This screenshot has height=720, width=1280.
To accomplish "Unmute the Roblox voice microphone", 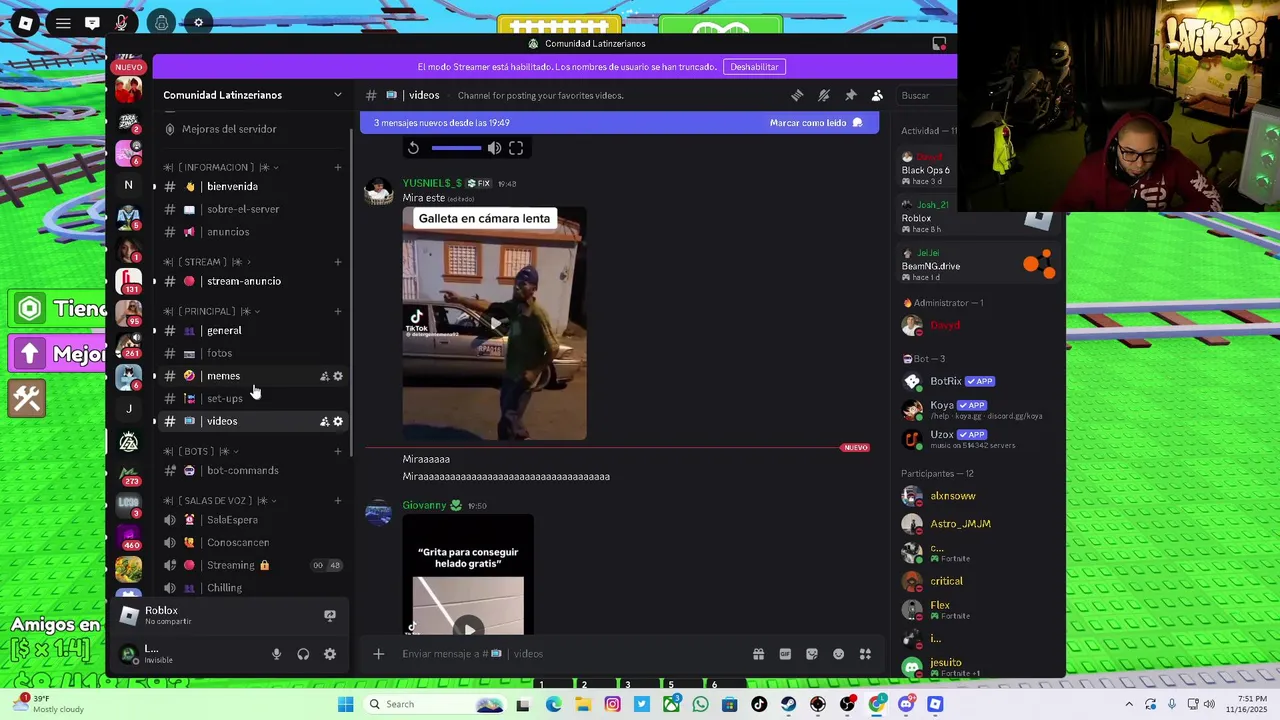I will tap(121, 23).
